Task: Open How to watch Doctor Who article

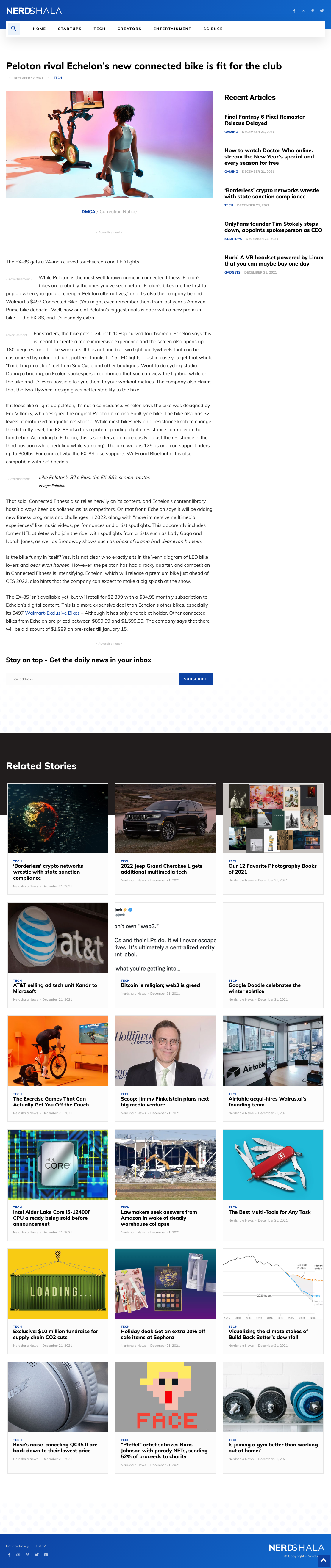Action: click(x=269, y=156)
